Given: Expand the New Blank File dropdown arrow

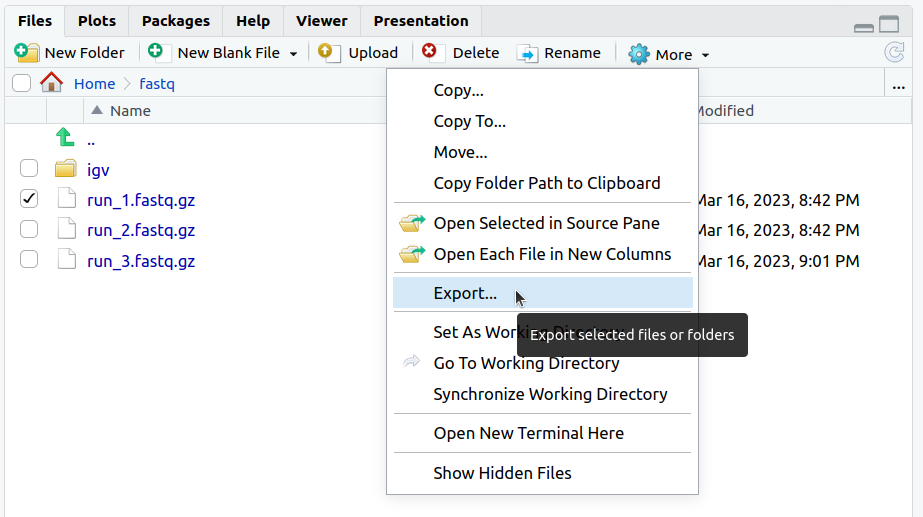Looking at the screenshot, I should click(293, 54).
